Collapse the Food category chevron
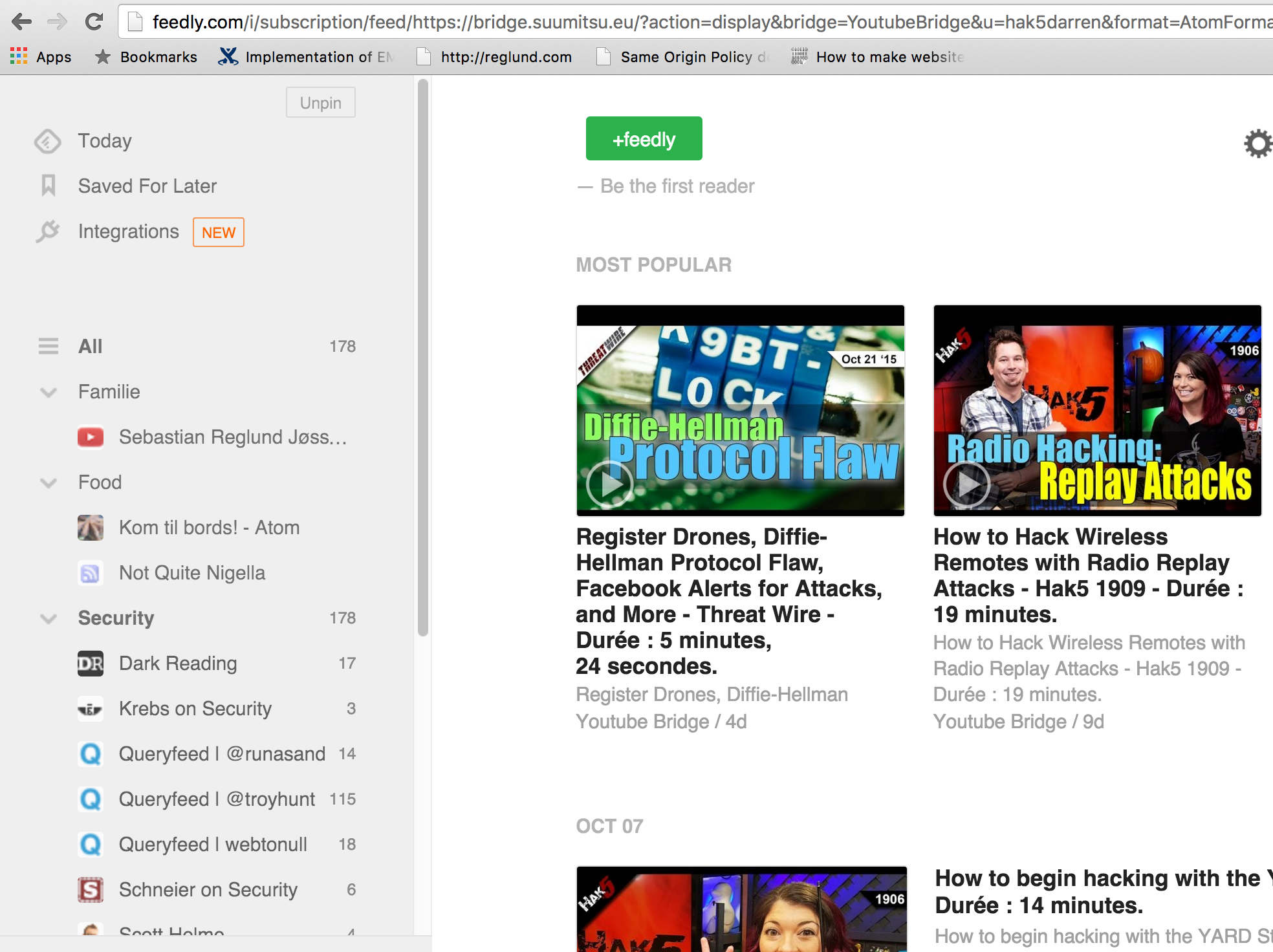Image resolution: width=1273 pixels, height=952 pixels. tap(49, 482)
